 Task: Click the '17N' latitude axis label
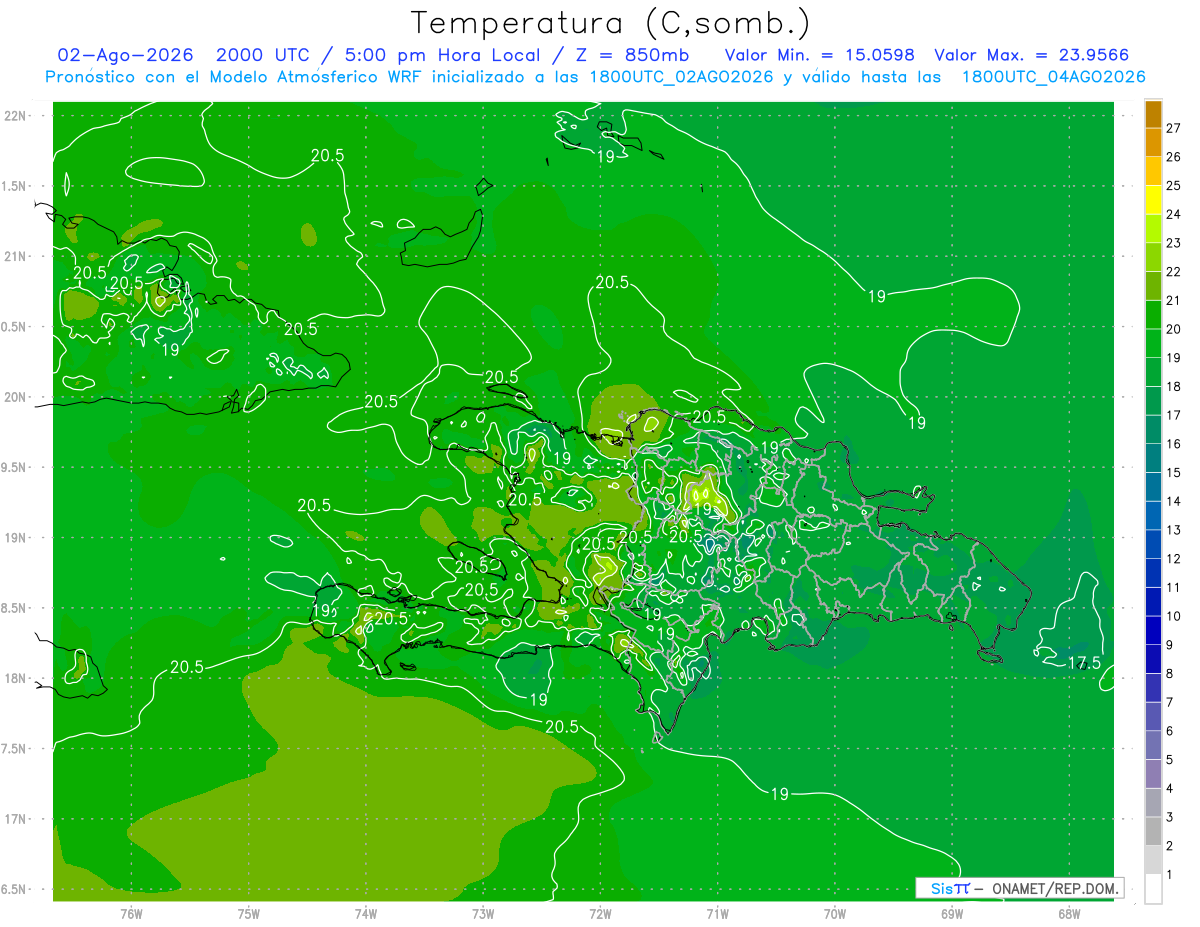tap(17, 819)
